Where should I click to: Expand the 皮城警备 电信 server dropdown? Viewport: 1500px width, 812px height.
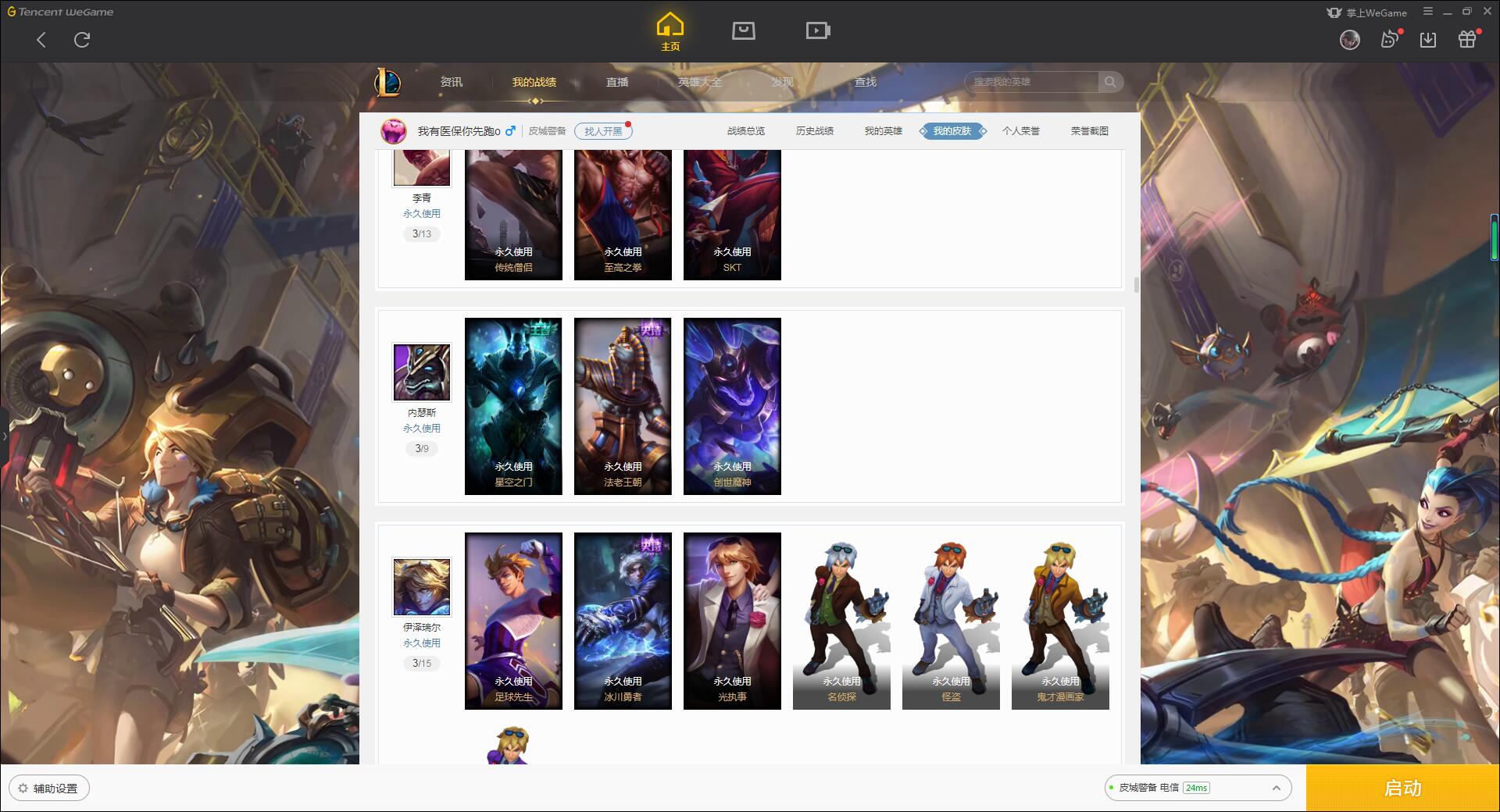pos(1197,788)
